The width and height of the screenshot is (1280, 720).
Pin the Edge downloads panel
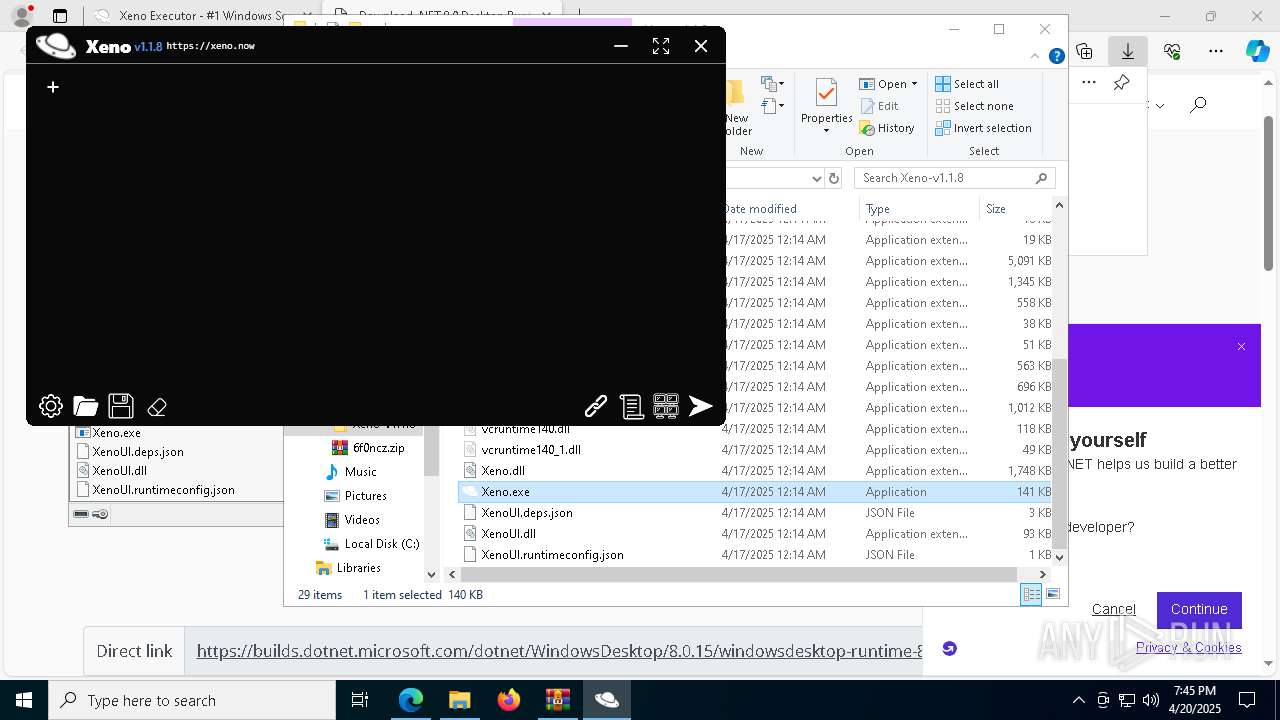[x=1121, y=82]
